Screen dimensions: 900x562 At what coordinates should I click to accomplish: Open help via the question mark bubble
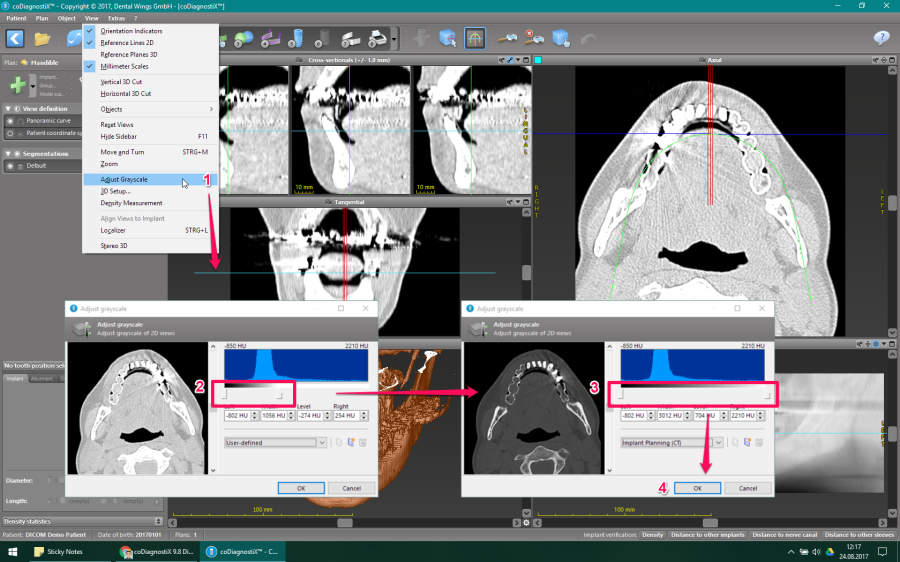tap(881, 38)
